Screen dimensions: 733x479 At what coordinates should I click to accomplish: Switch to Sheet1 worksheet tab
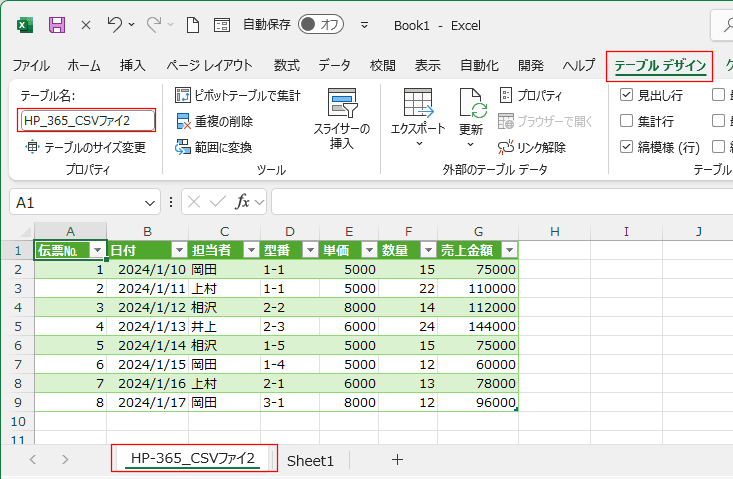click(x=310, y=460)
